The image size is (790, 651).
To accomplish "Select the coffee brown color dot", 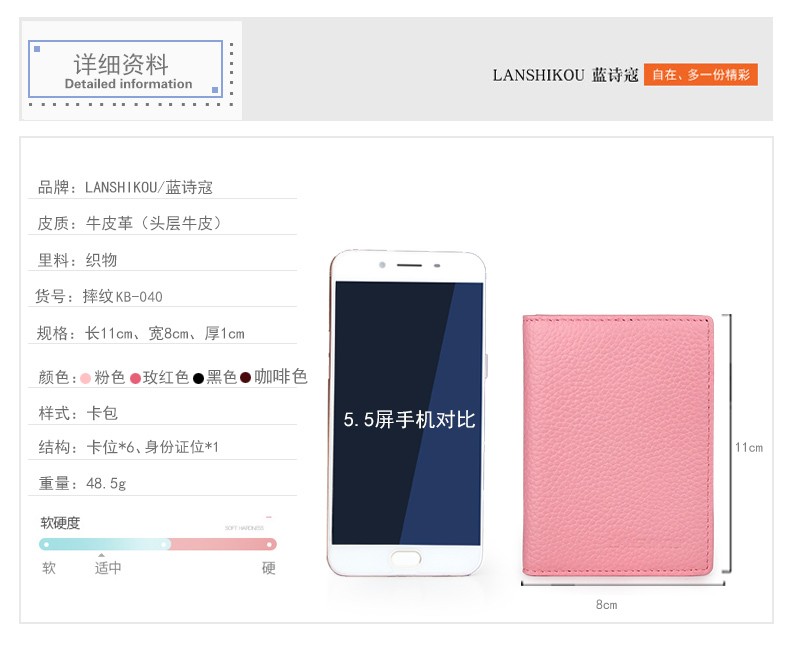I will tap(245, 378).
